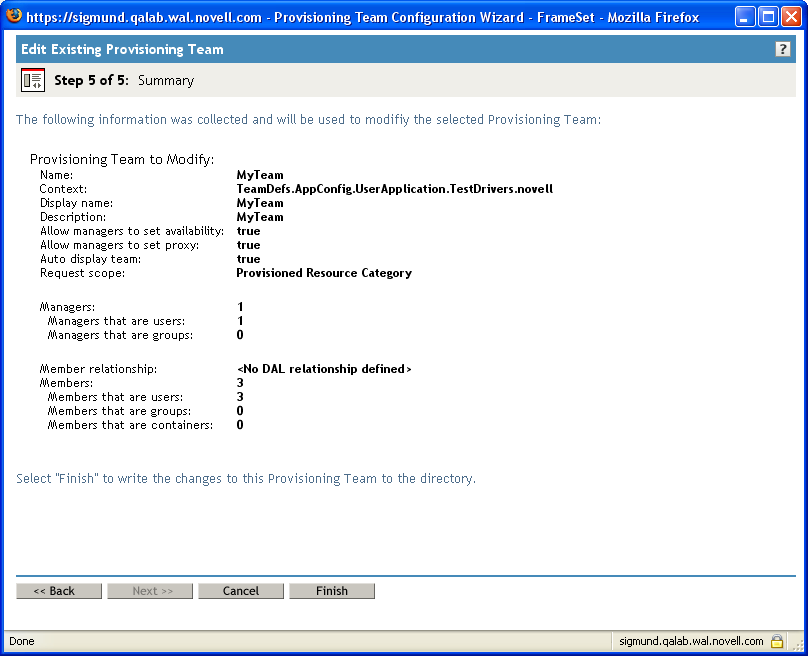Click 'Allow managers to set availability:' label

coord(132,231)
